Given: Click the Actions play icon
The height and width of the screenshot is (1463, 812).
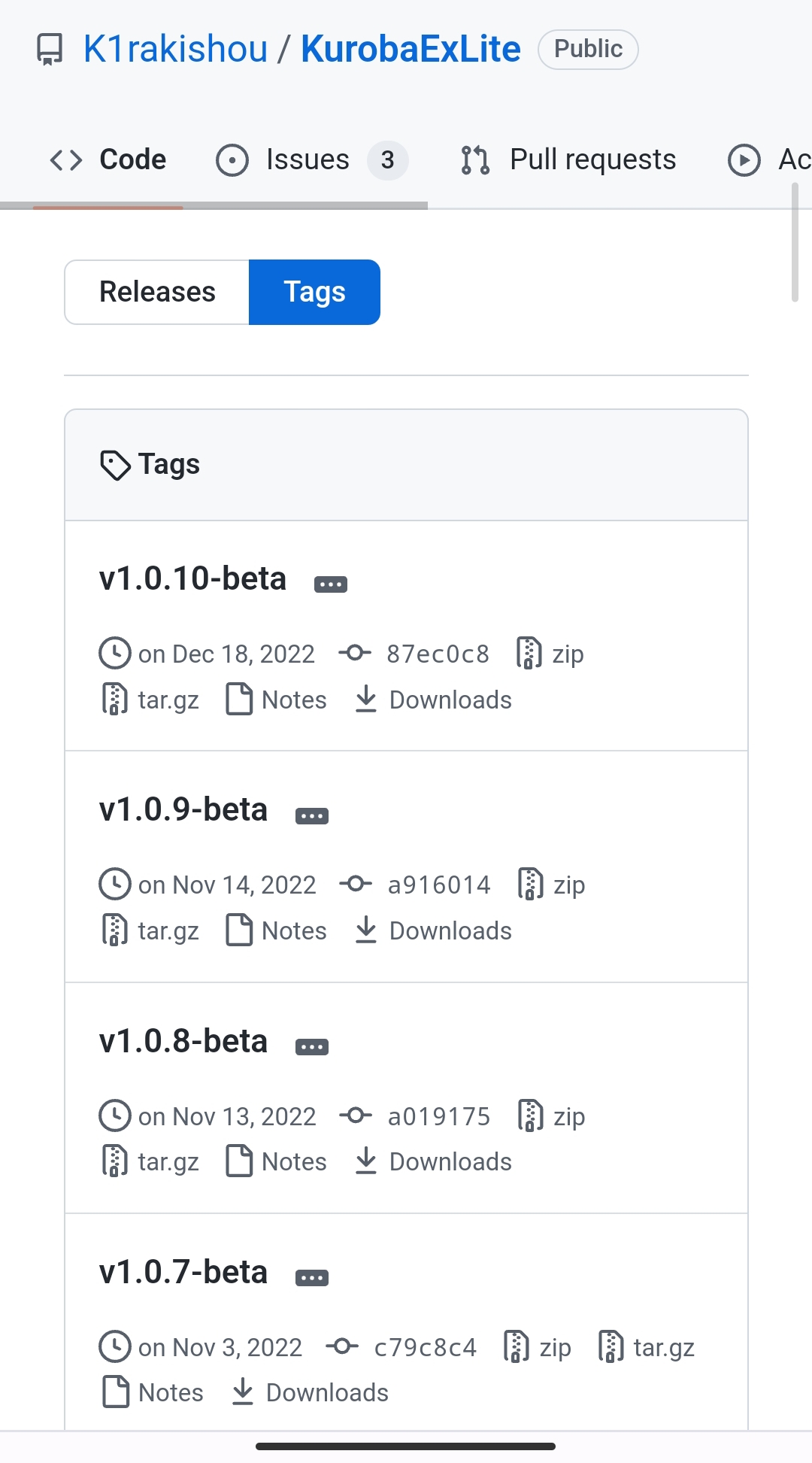Looking at the screenshot, I should point(744,160).
